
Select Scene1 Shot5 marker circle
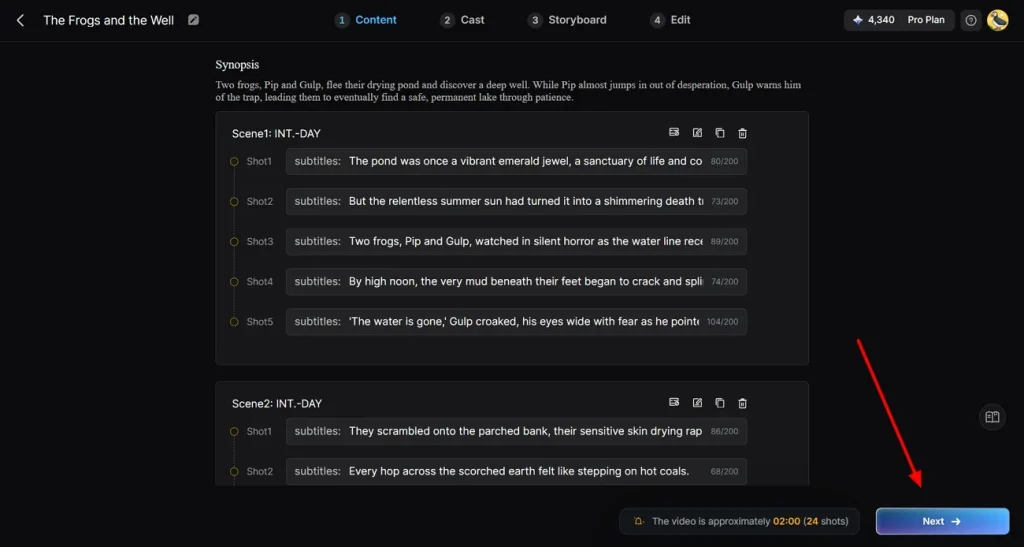tap(234, 322)
